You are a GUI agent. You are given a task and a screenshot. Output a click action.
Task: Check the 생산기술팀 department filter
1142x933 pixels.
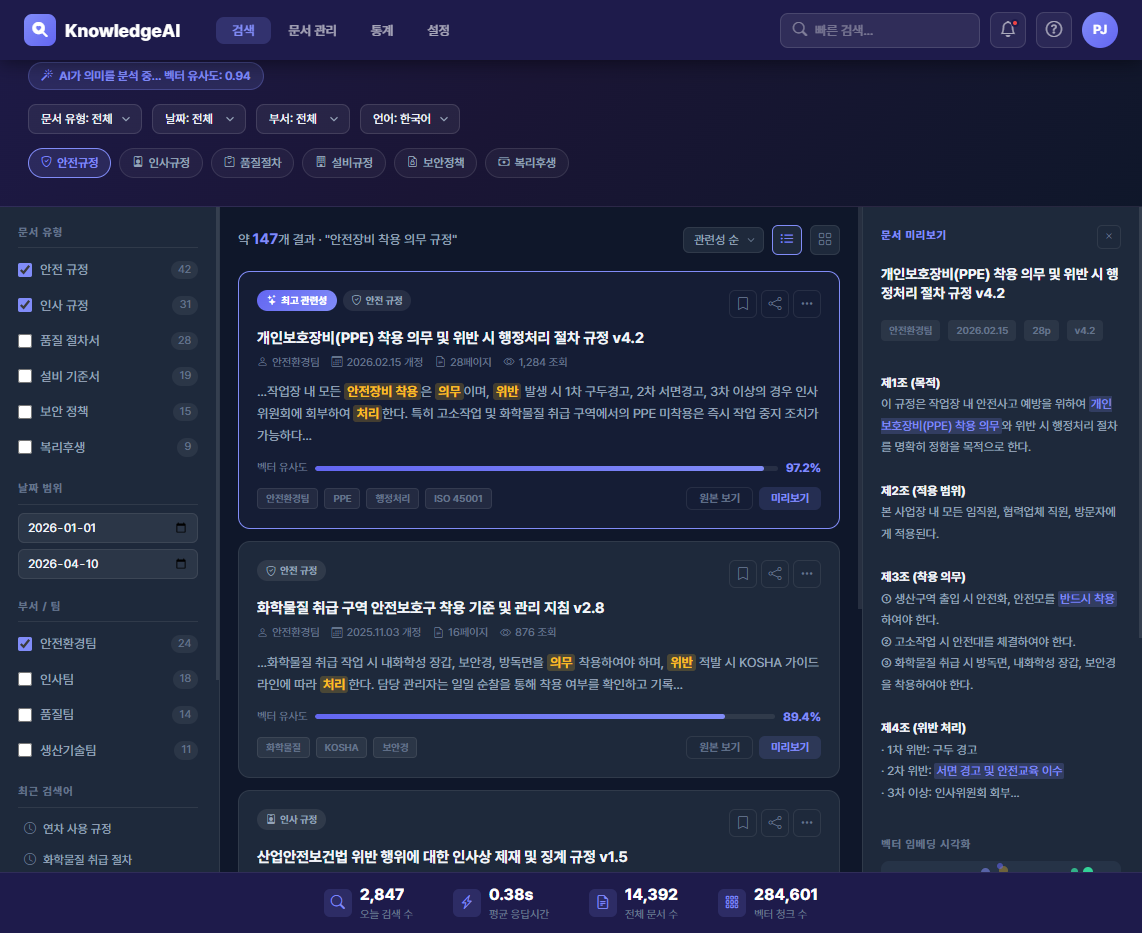(25, 750)
